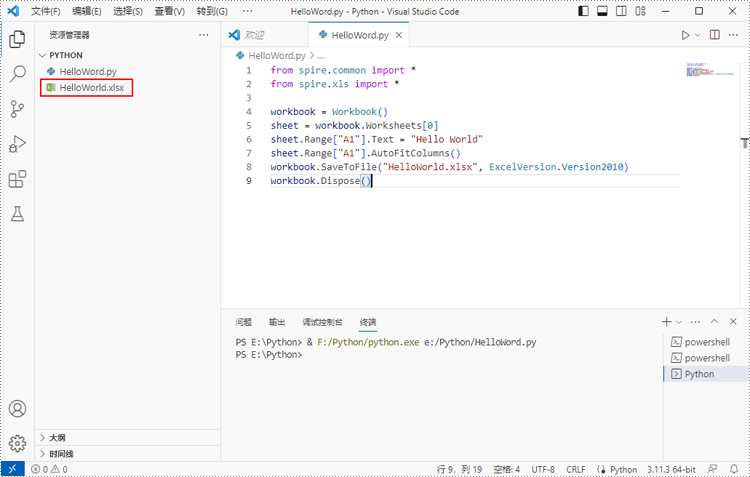The image size is (750, 477).
Task: Open the Testing flask icon view
Action: (x=17, y=214)
